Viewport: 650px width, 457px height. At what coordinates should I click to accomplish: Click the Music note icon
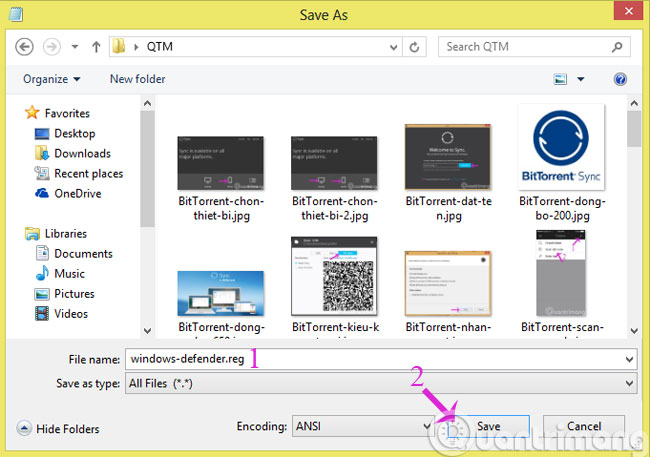[x=42, y=273]
